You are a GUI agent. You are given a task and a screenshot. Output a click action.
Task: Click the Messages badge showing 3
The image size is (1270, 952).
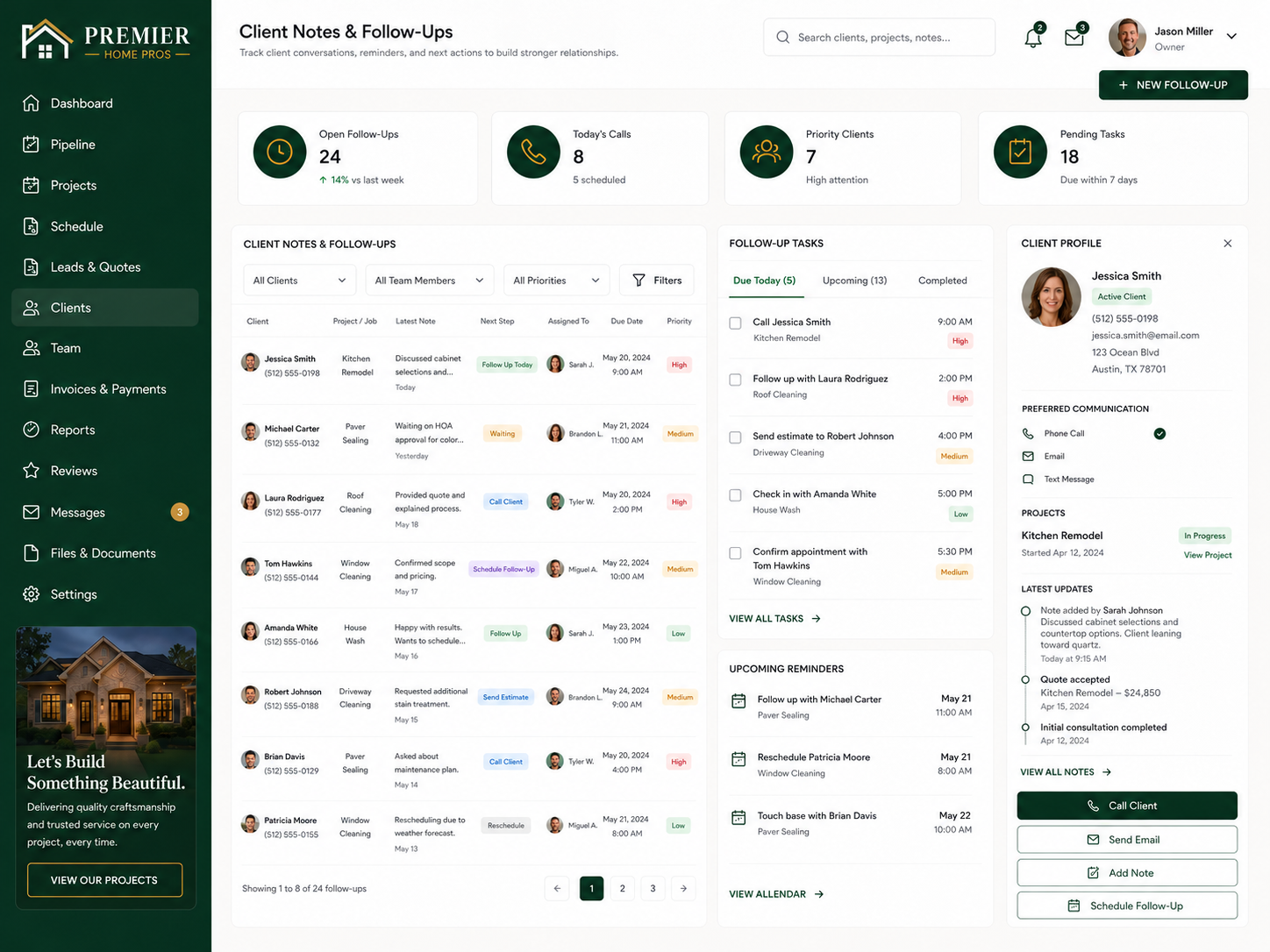[180, 512]
